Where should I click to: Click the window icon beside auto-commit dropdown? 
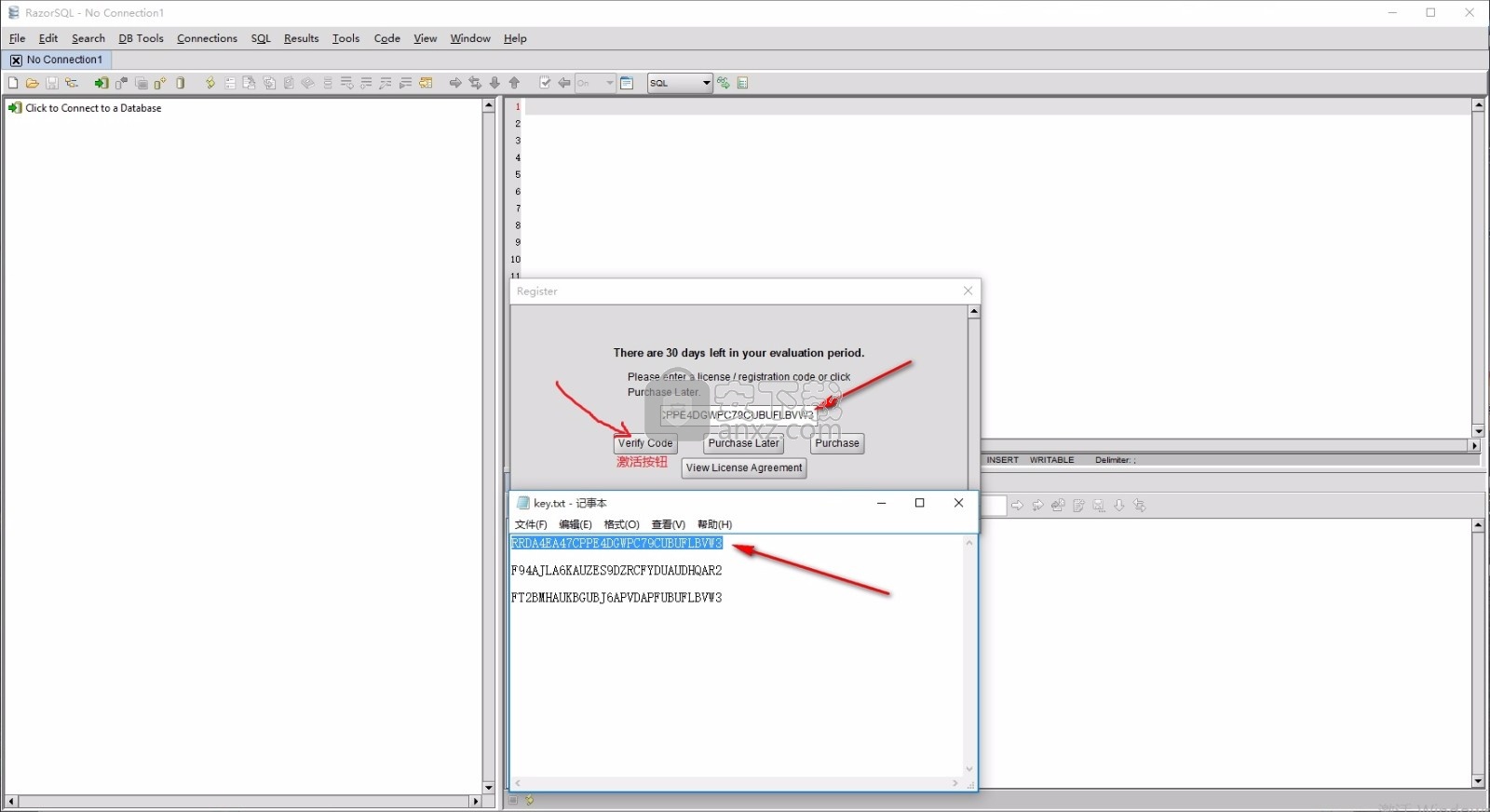tap(627, 83)
